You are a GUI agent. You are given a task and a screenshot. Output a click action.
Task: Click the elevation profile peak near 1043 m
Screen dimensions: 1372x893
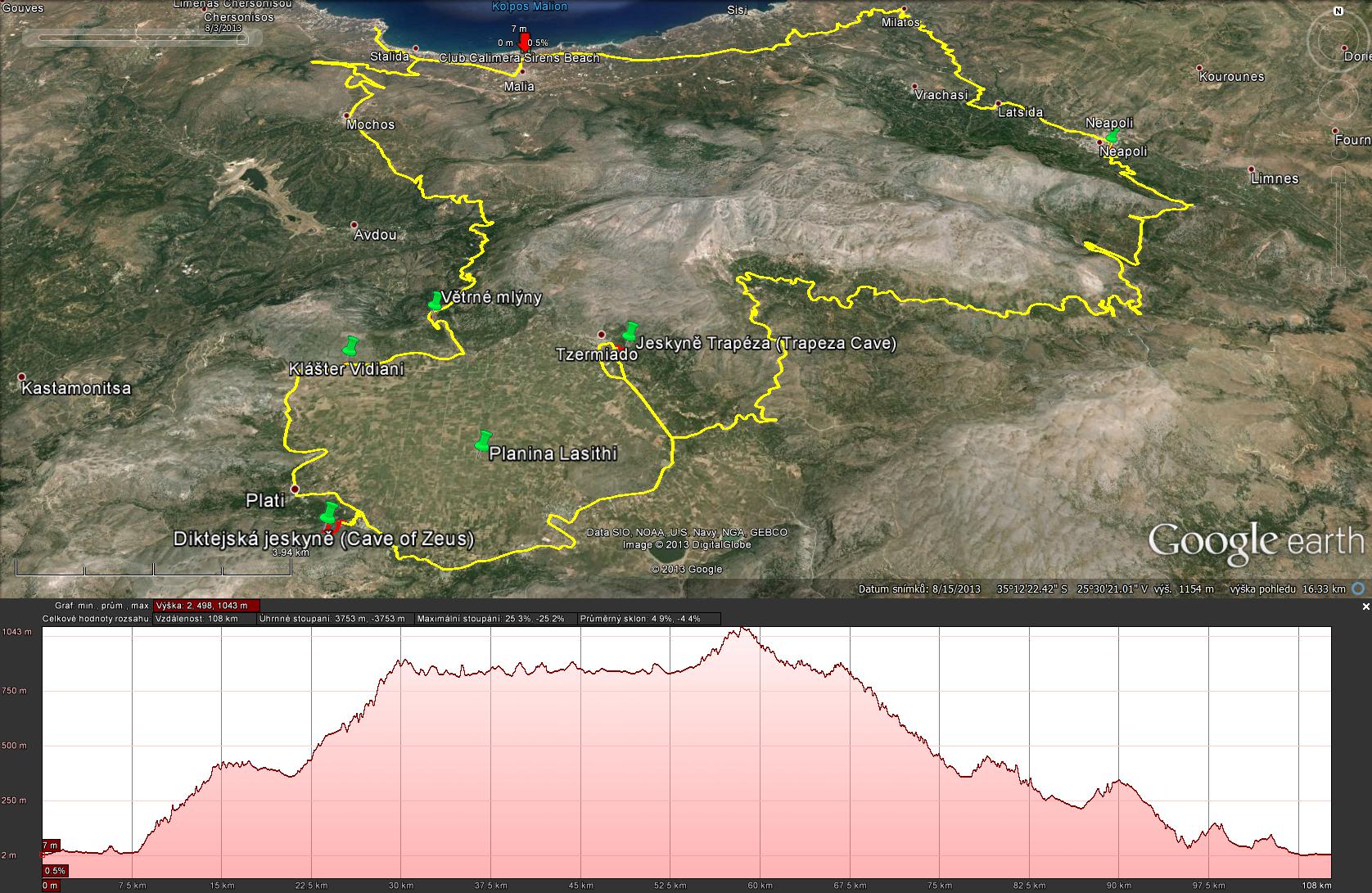pyautogui.click(x=742, y=629)
